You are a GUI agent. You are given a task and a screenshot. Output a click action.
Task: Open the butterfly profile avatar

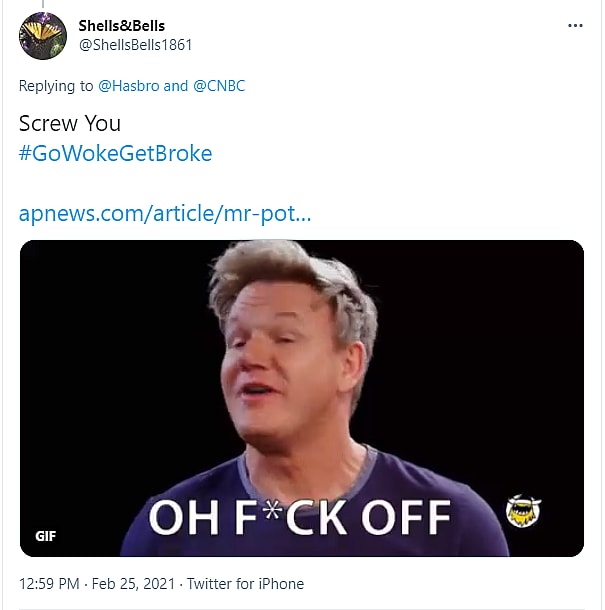(43, 36)
